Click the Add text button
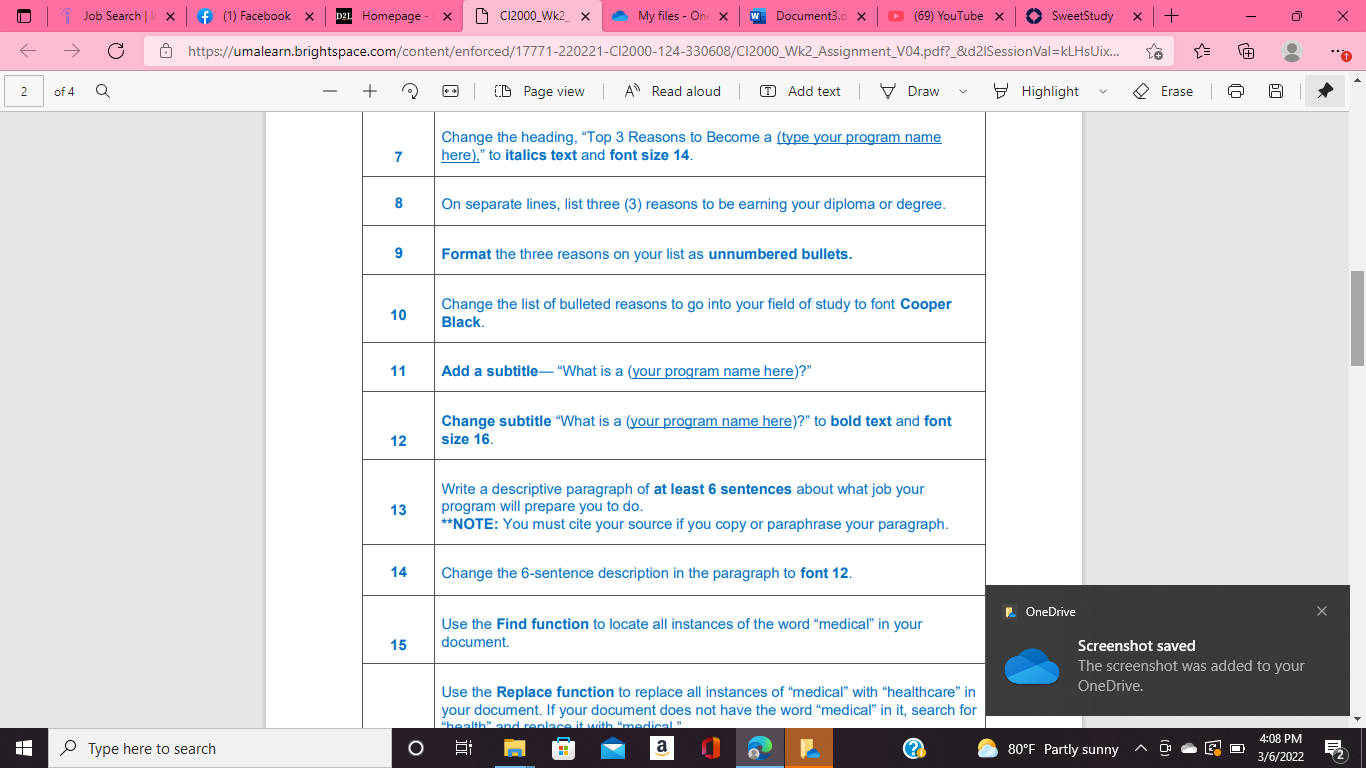Viewport: 1366px width, 768px height. tap(801, 91)
